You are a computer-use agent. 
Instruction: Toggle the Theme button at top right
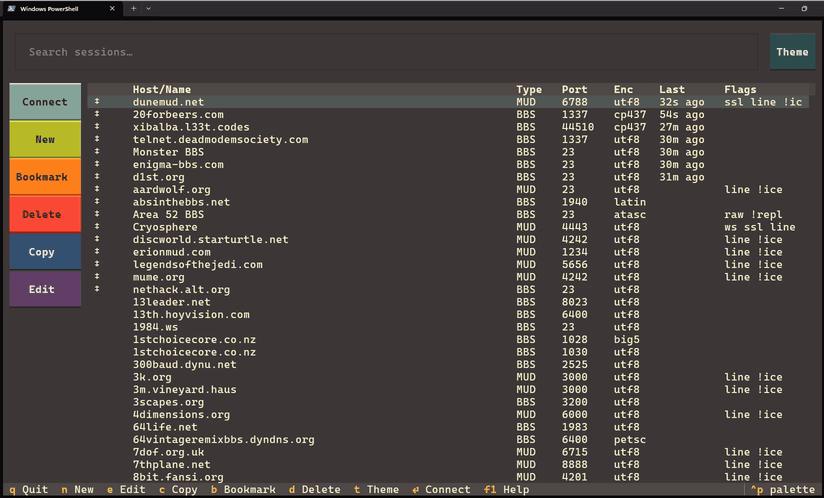pyautogui.click(x=792, y=52)
